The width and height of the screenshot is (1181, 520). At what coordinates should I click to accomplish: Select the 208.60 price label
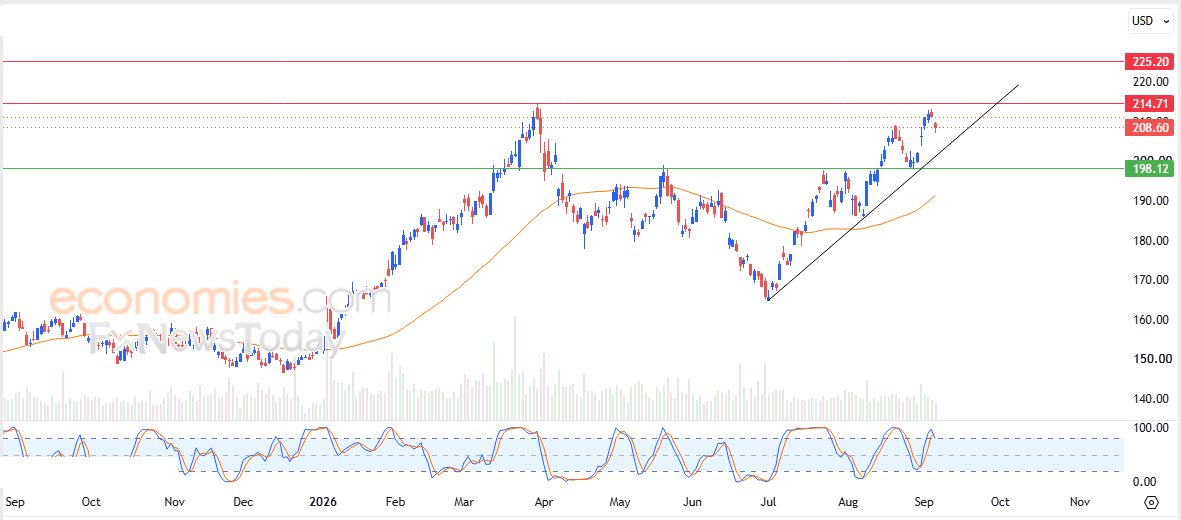point(1147,127)
